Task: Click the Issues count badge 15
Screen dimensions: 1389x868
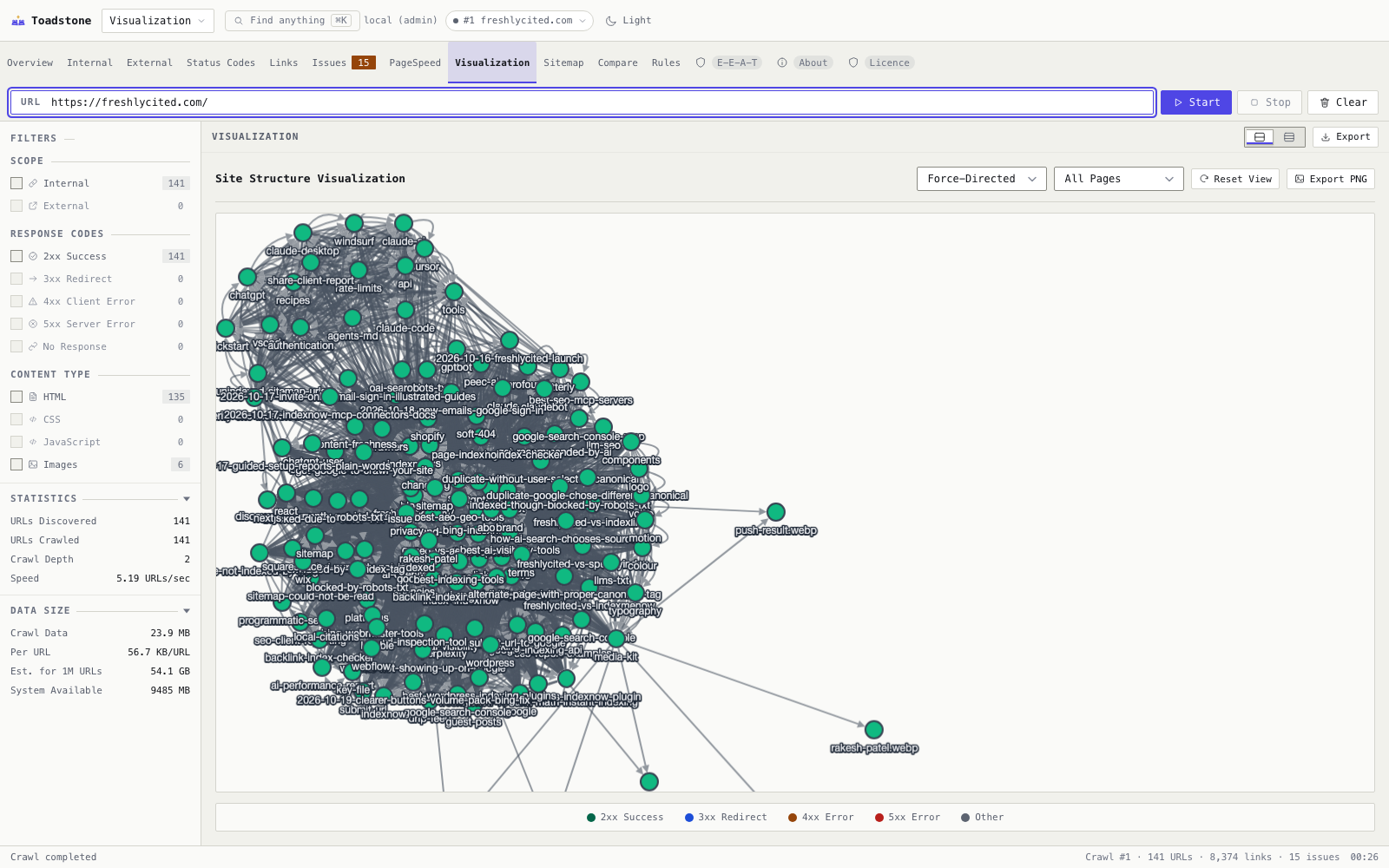Action: point(364,62)
